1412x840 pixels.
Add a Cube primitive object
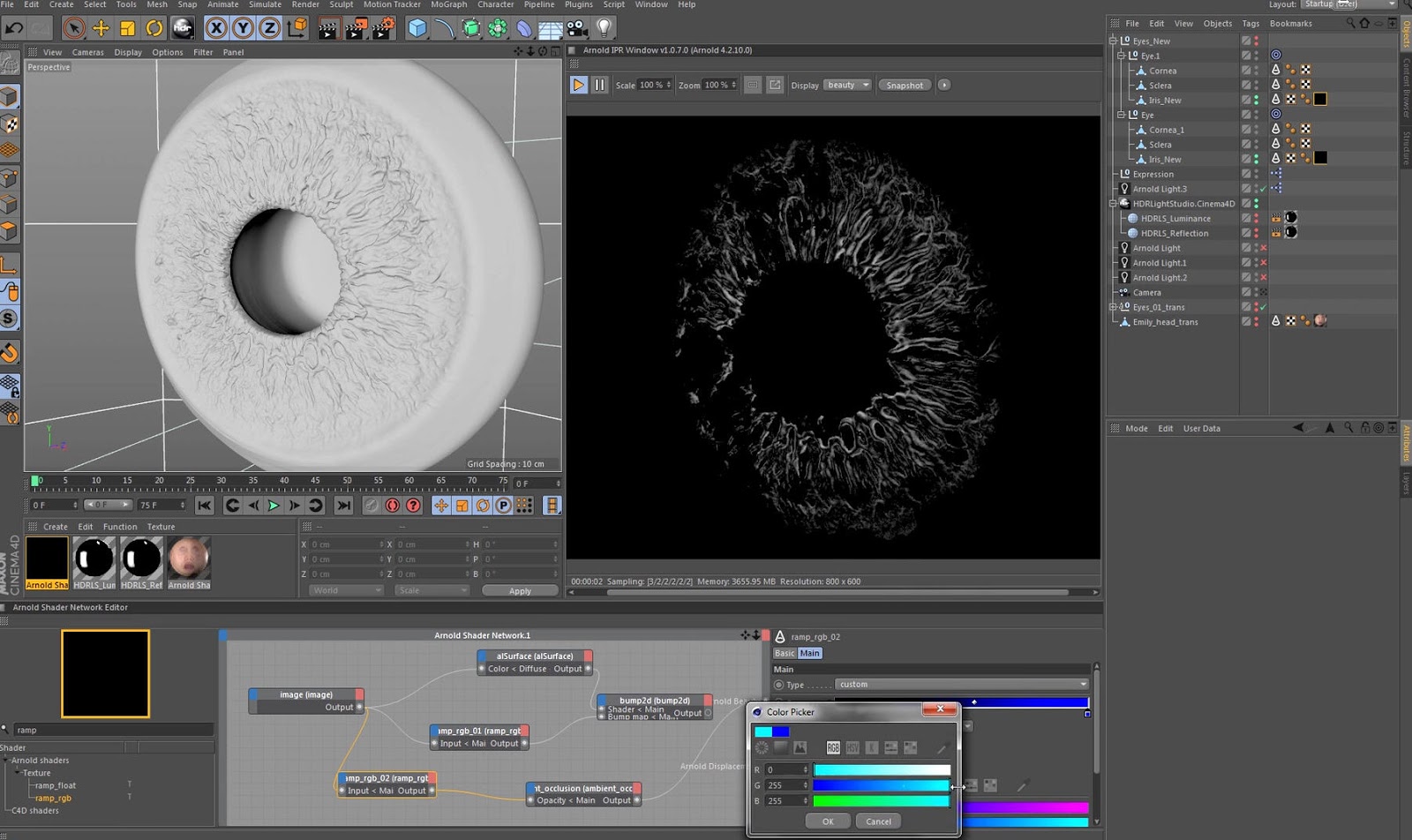(417, 28)
